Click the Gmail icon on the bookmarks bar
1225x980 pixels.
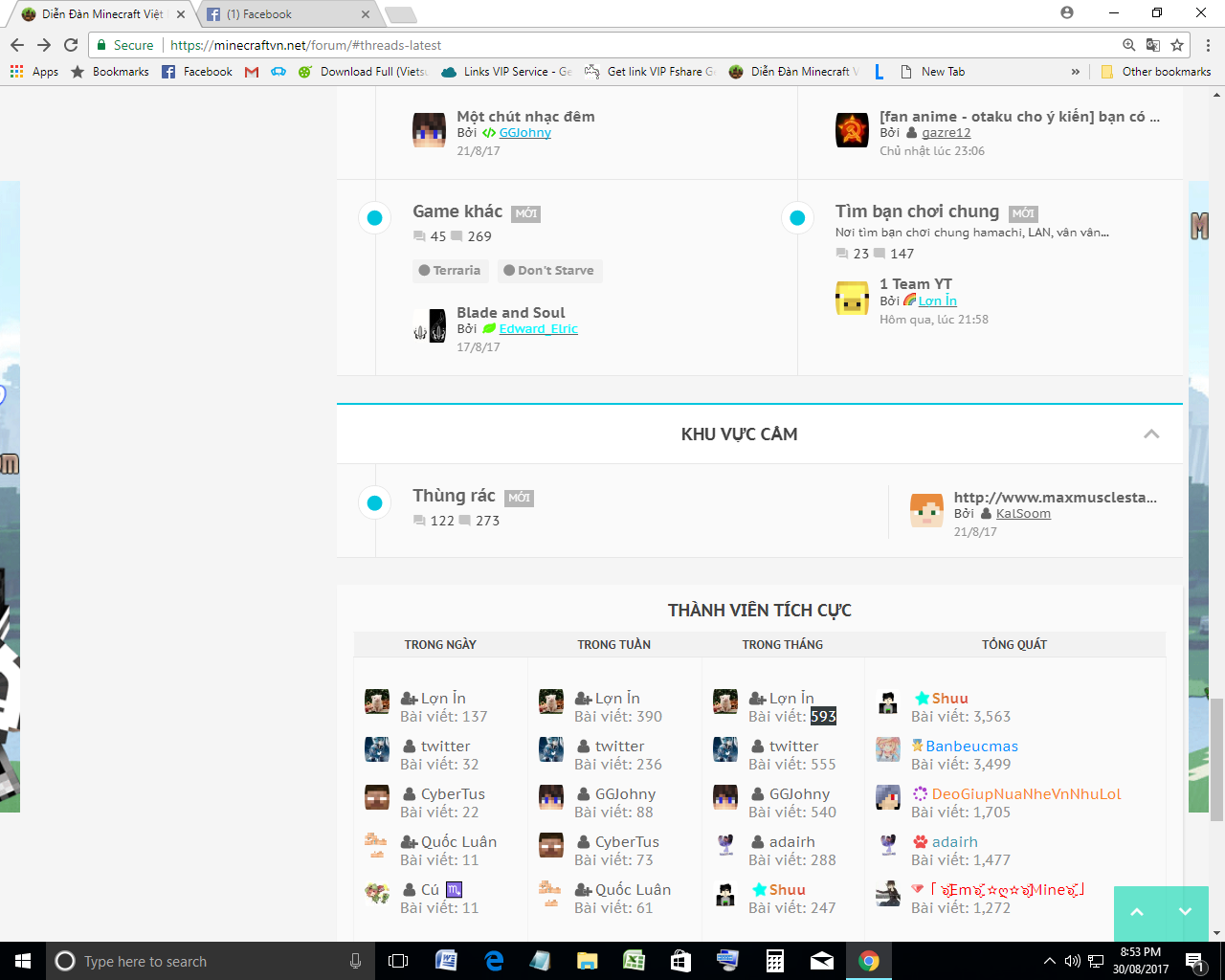coord(251,71)
